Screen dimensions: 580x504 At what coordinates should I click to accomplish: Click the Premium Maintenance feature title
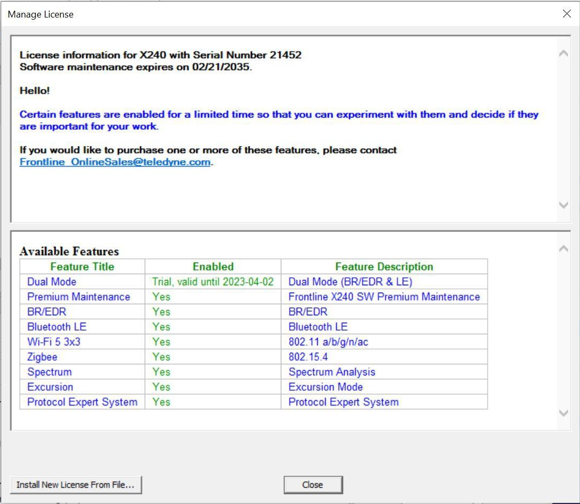[x=82, y=297]
